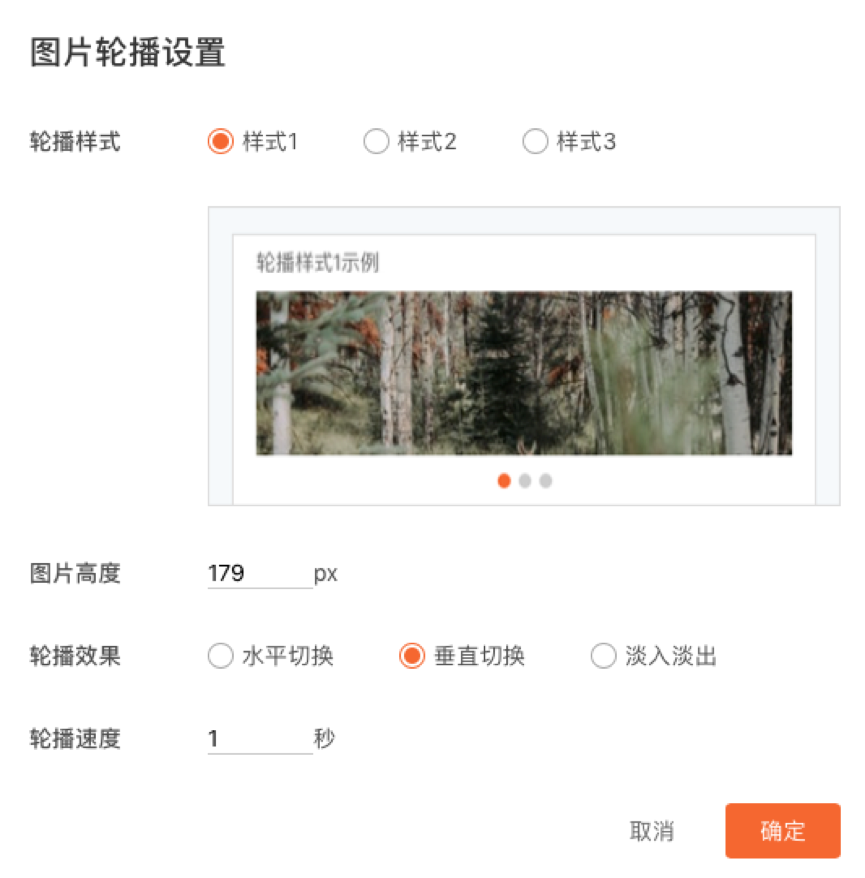This screenshot has width=865, height=878.
Task: Click the 图片轮播设置 dialog title
Action: click(128, 52)
